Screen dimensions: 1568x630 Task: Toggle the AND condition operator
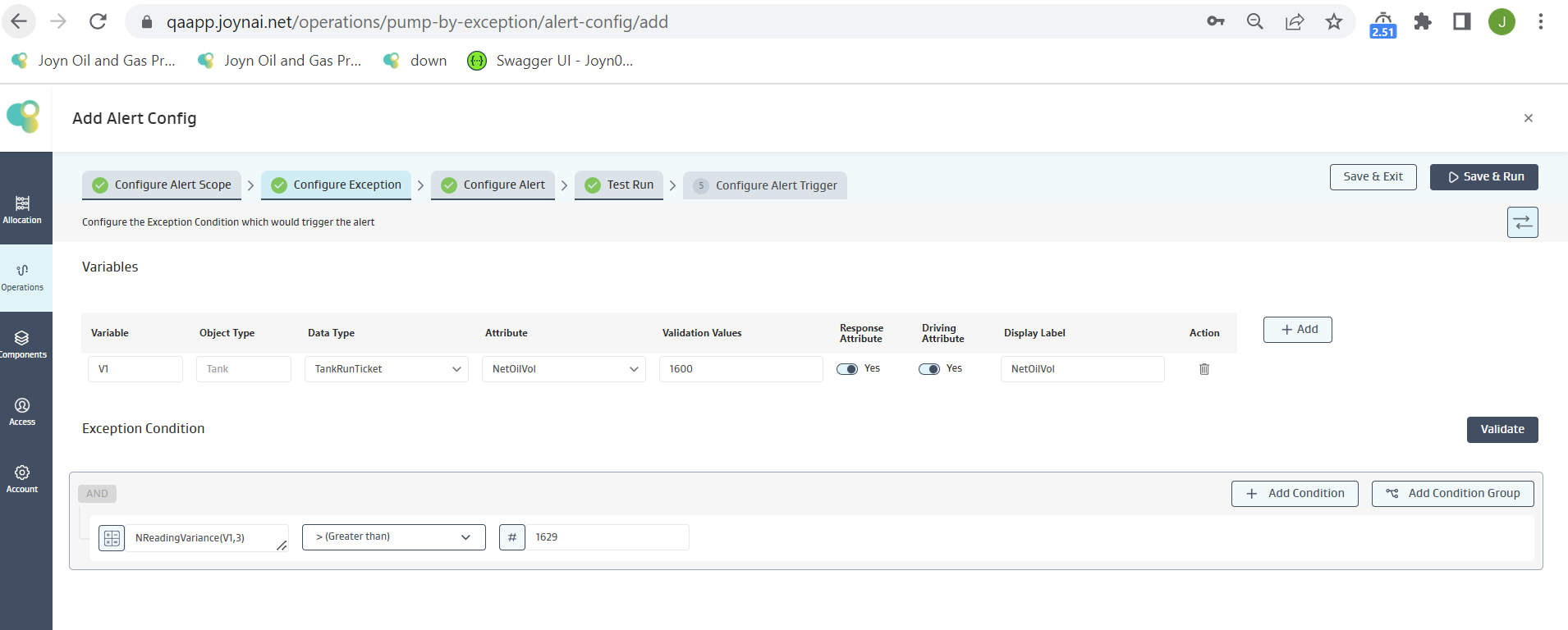(97, 494)
